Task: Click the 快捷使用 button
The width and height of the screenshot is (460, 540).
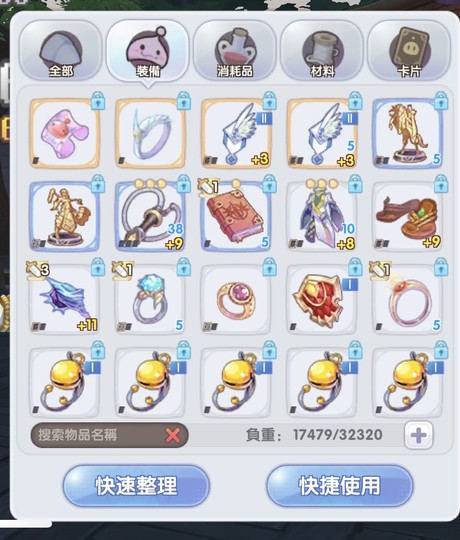Action: (x=340, y=486)
